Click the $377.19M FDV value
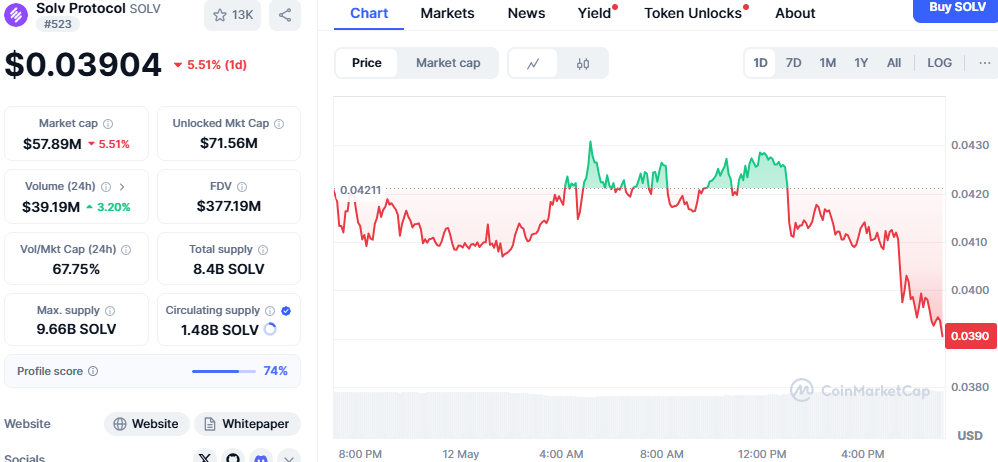998x462 pixels. pos(228,206)
